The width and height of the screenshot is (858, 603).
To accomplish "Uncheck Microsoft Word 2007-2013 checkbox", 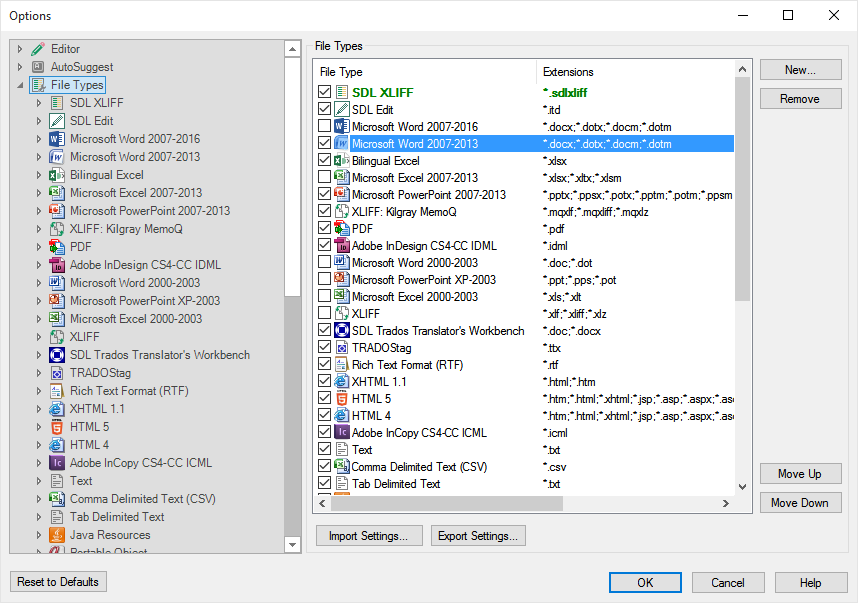I will [324, 143].
